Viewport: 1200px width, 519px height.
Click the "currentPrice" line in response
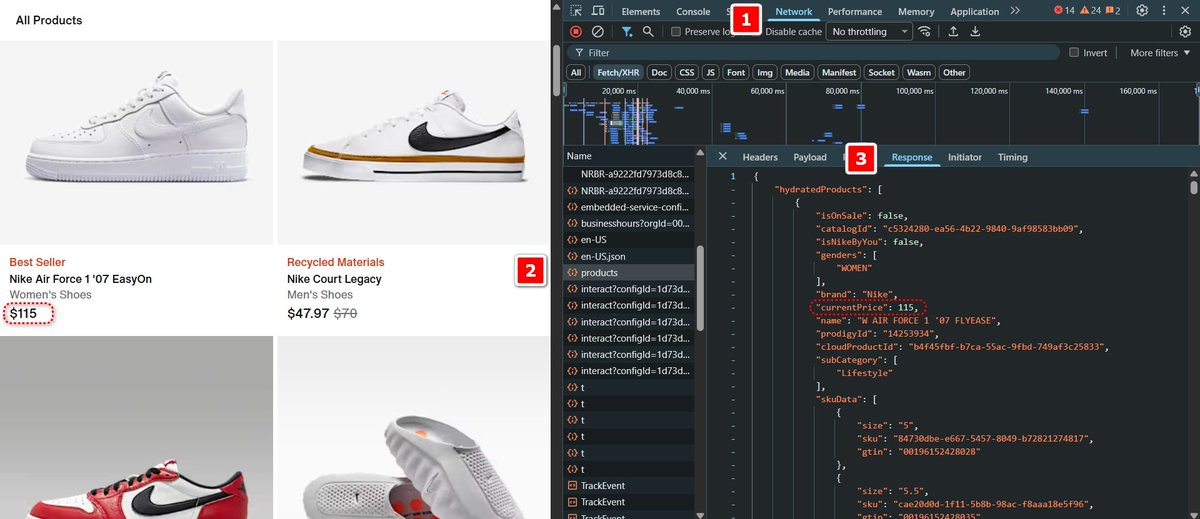click(x=866, y=307)
